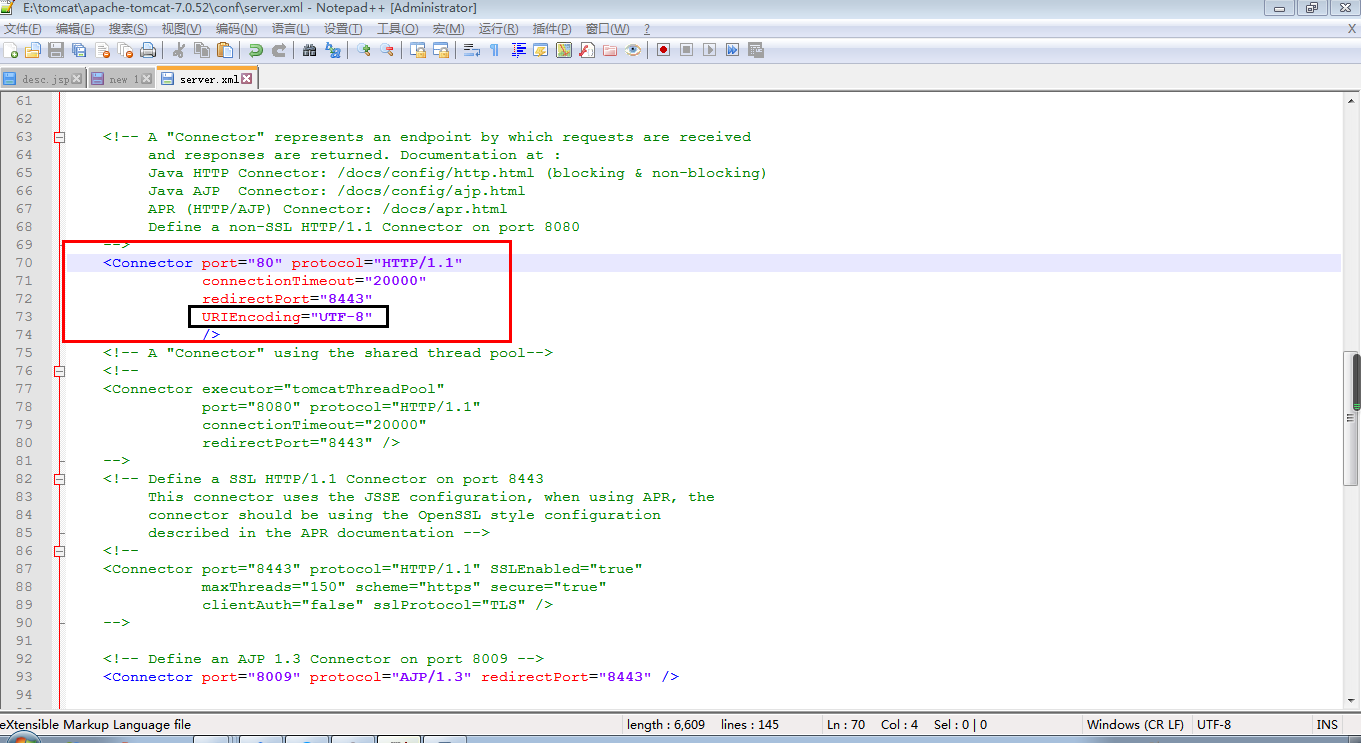
Task: Click the green Undo arrow
Action: tap(254, 50)
